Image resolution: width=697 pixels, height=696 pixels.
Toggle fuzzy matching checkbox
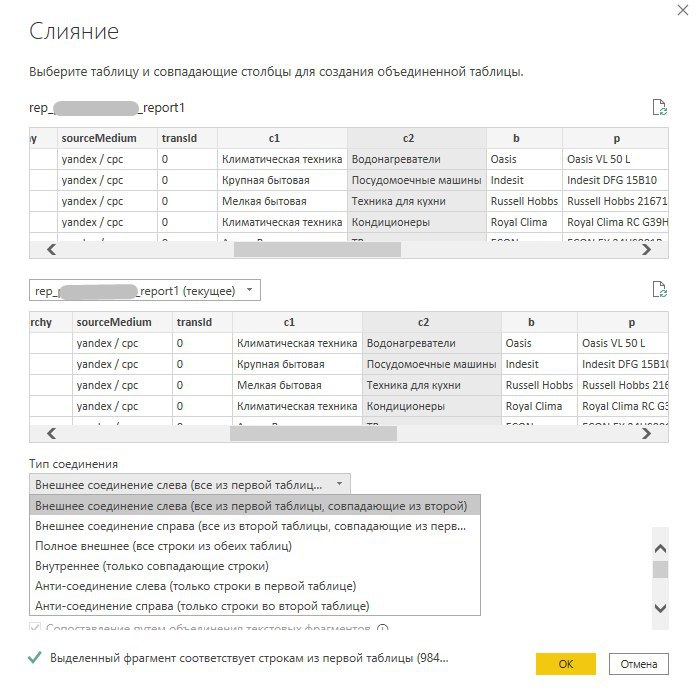click(x=35, y=628)
